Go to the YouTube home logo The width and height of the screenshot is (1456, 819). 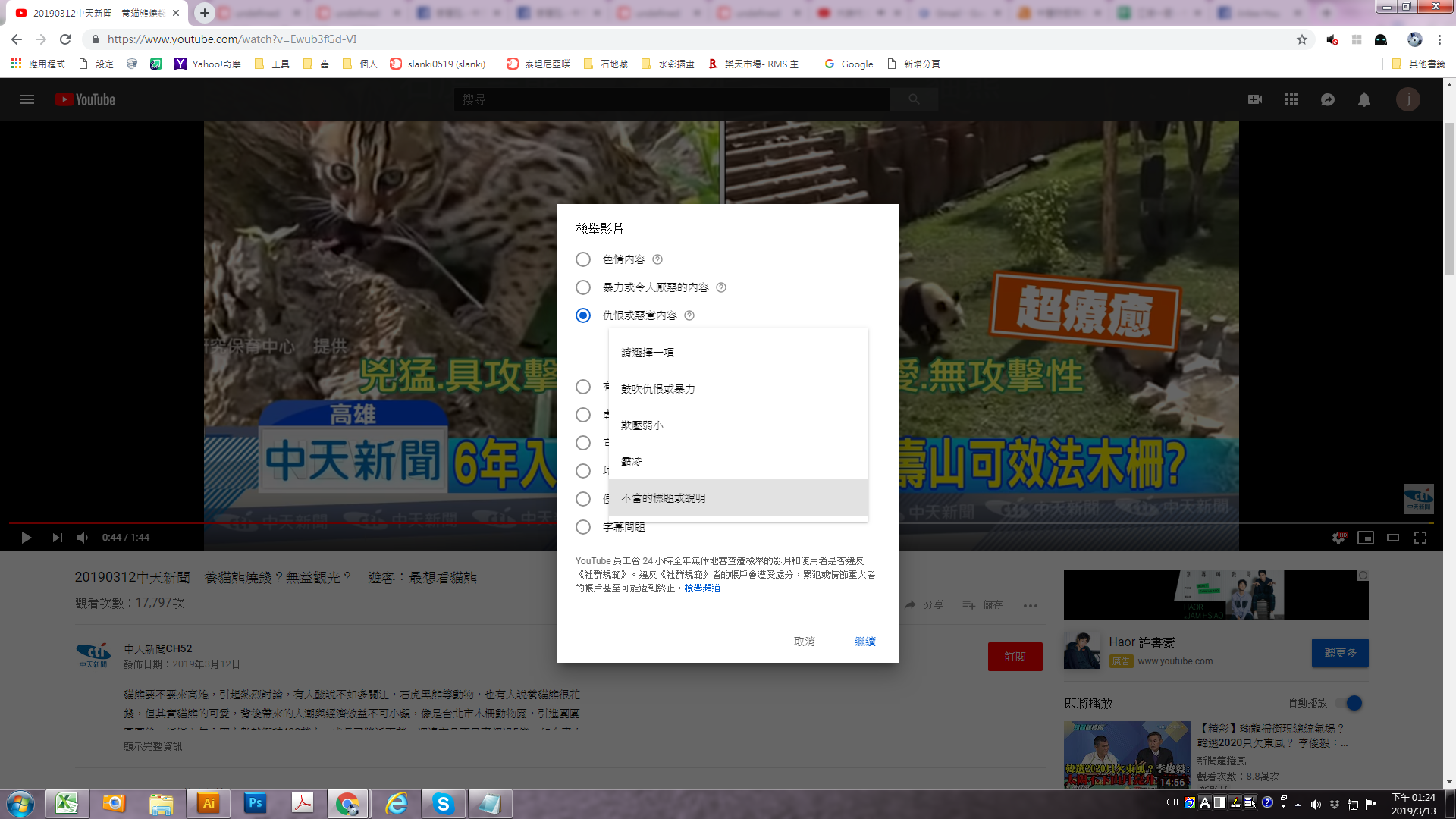(x=85, y=99)
